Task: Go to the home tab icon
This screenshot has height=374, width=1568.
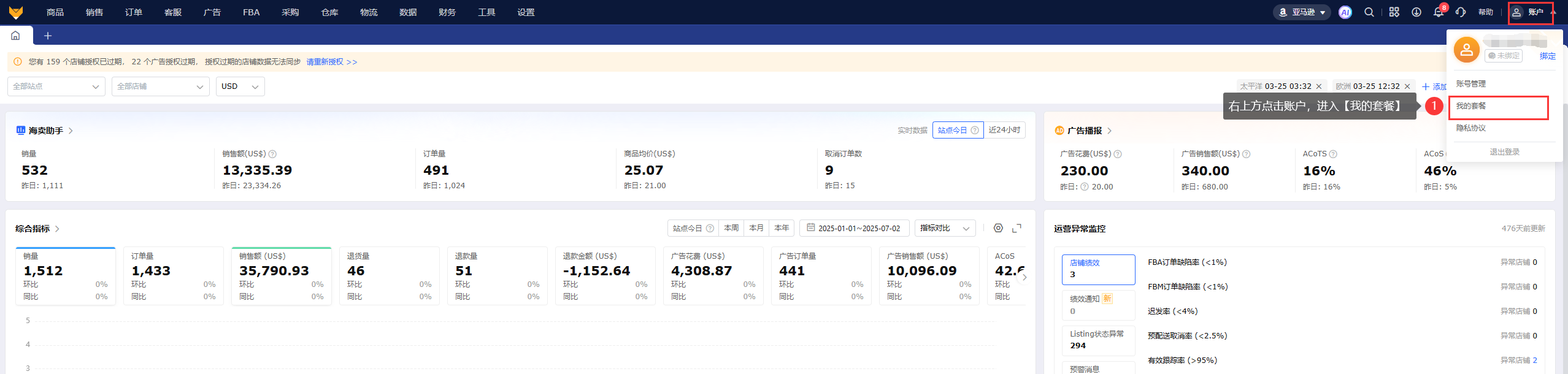Action: pos(15,36)
